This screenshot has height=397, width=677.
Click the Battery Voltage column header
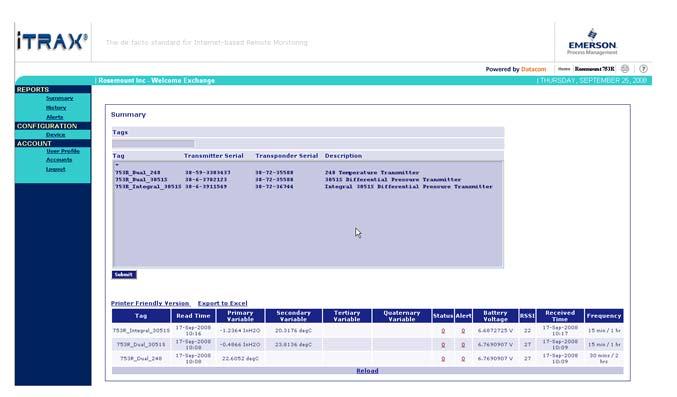[495, 316]
